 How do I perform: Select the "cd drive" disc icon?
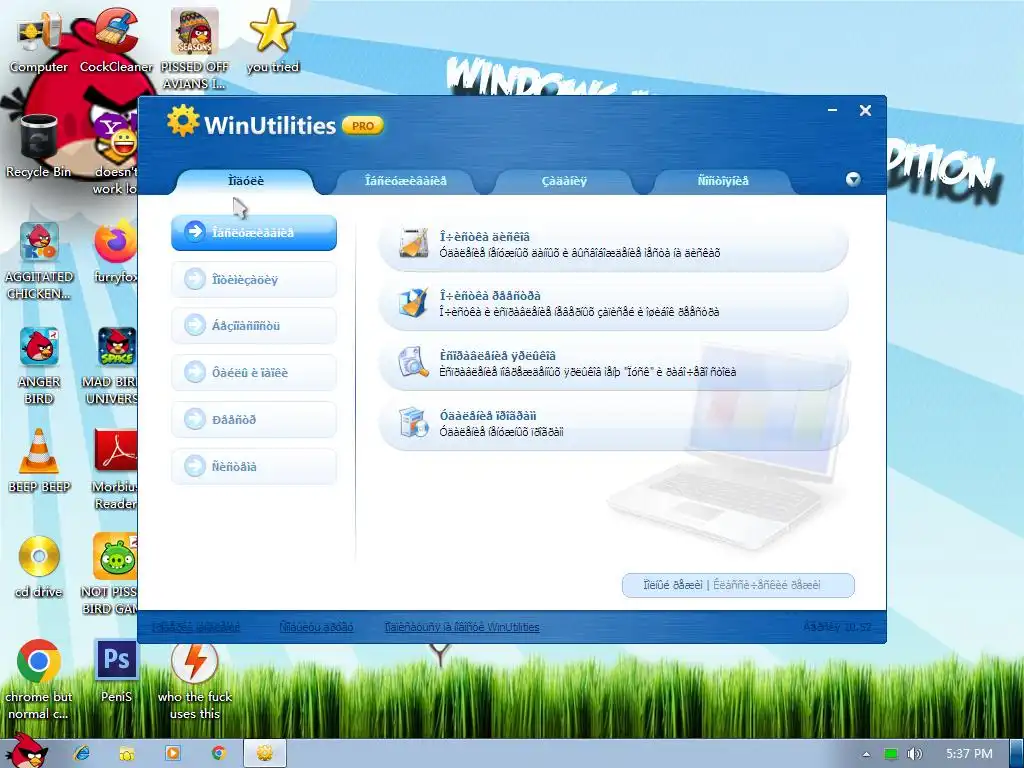tap(39, 567)
